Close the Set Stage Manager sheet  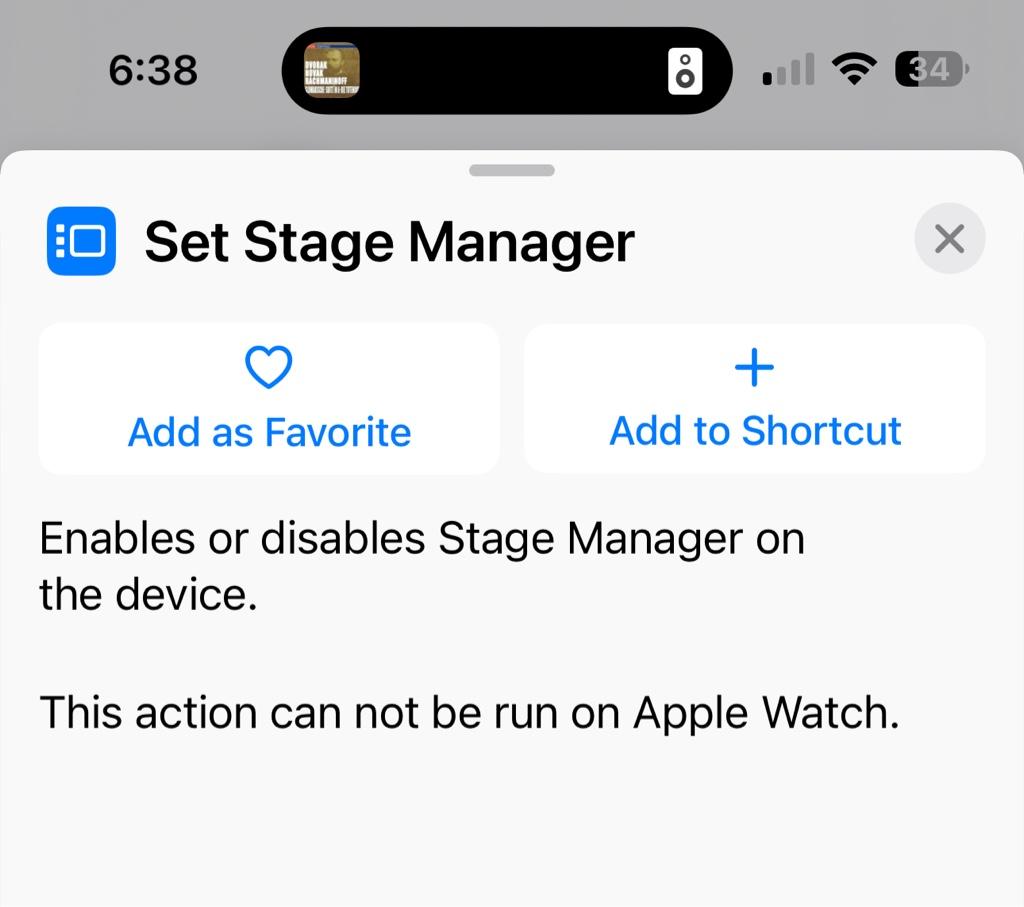[949, 239]
